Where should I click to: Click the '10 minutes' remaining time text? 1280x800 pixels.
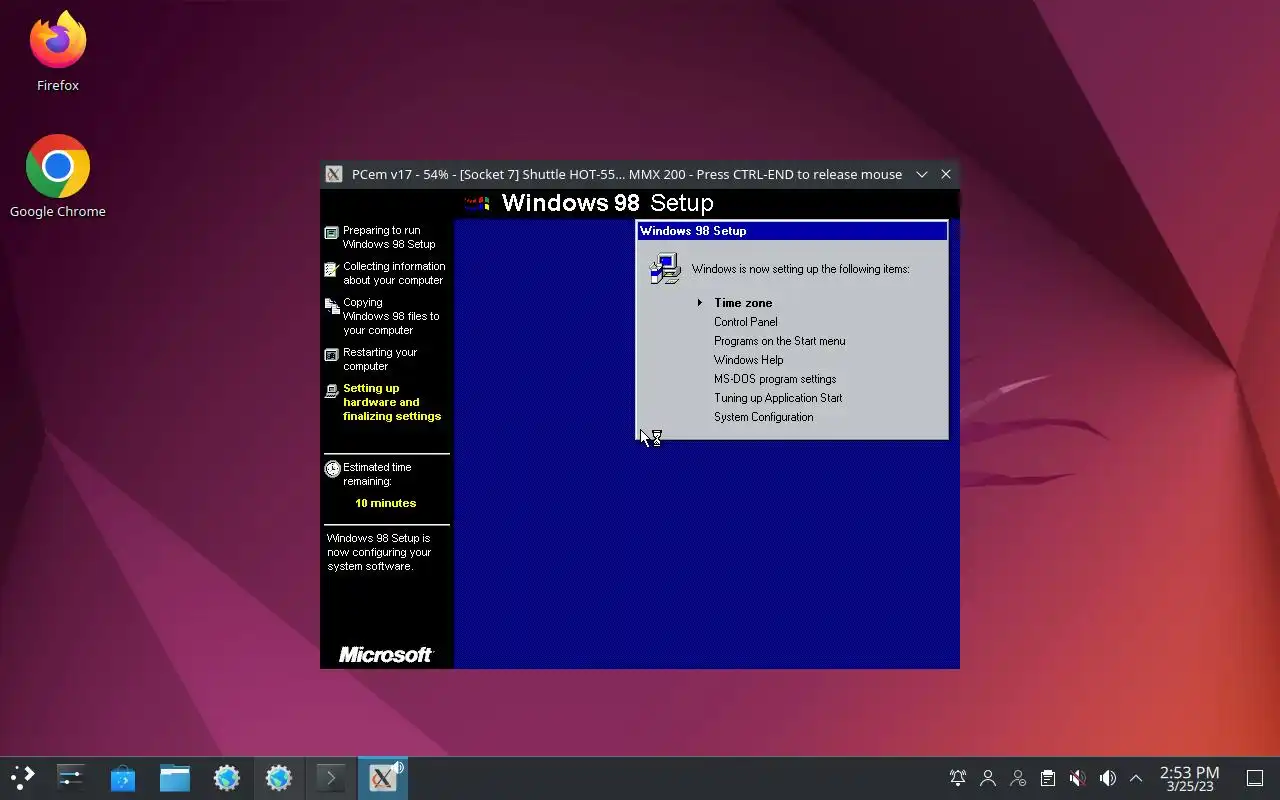click(385, 503)
